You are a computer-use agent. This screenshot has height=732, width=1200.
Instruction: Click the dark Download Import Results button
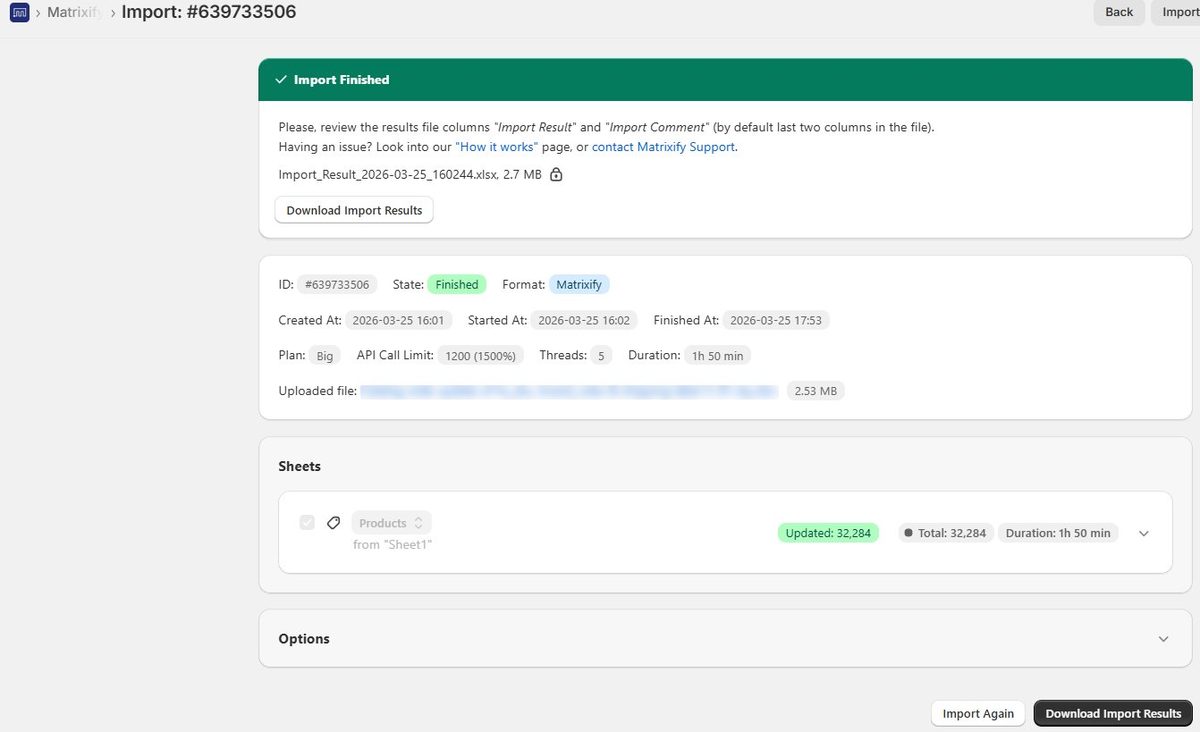(x=1113, y=713)
